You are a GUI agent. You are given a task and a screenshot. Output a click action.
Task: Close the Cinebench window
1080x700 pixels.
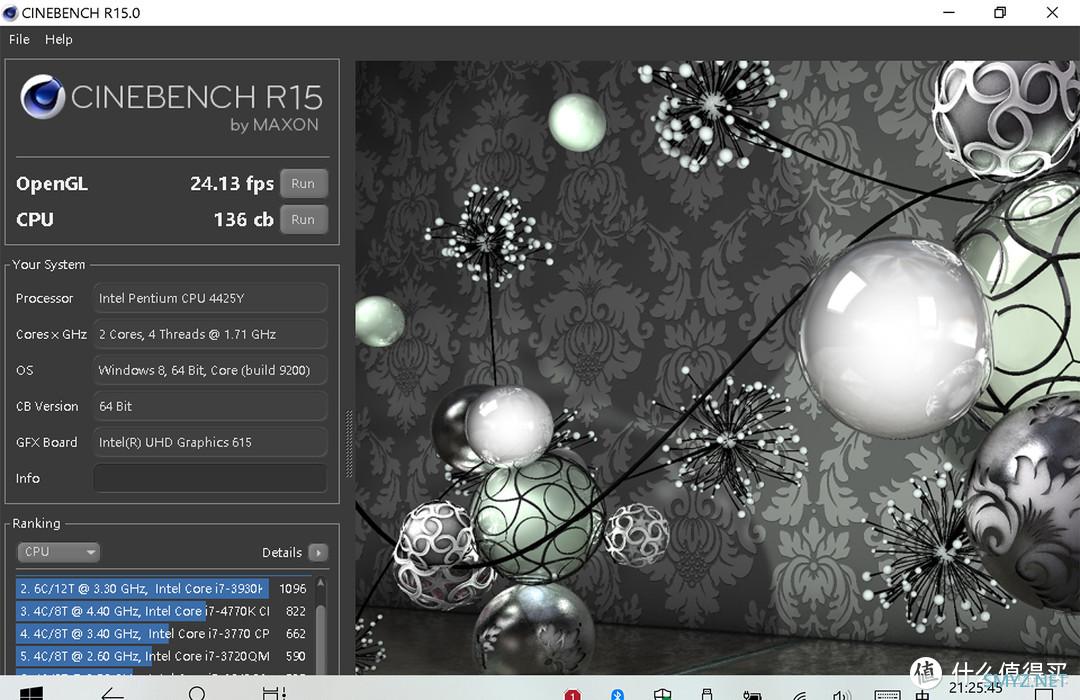(1052, 12)
